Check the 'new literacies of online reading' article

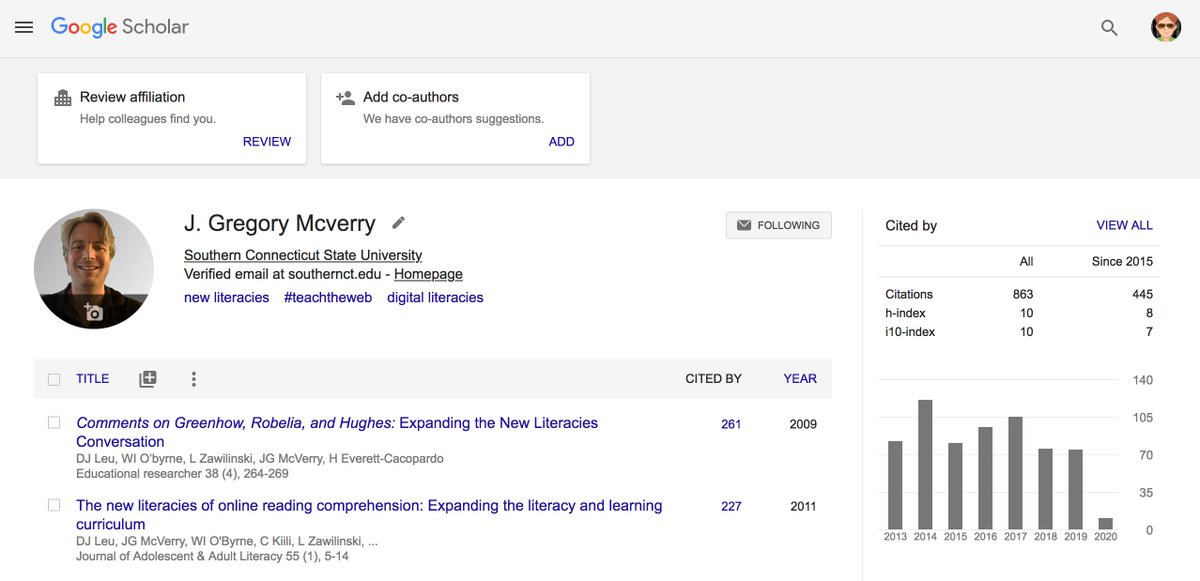pos(54,505)
